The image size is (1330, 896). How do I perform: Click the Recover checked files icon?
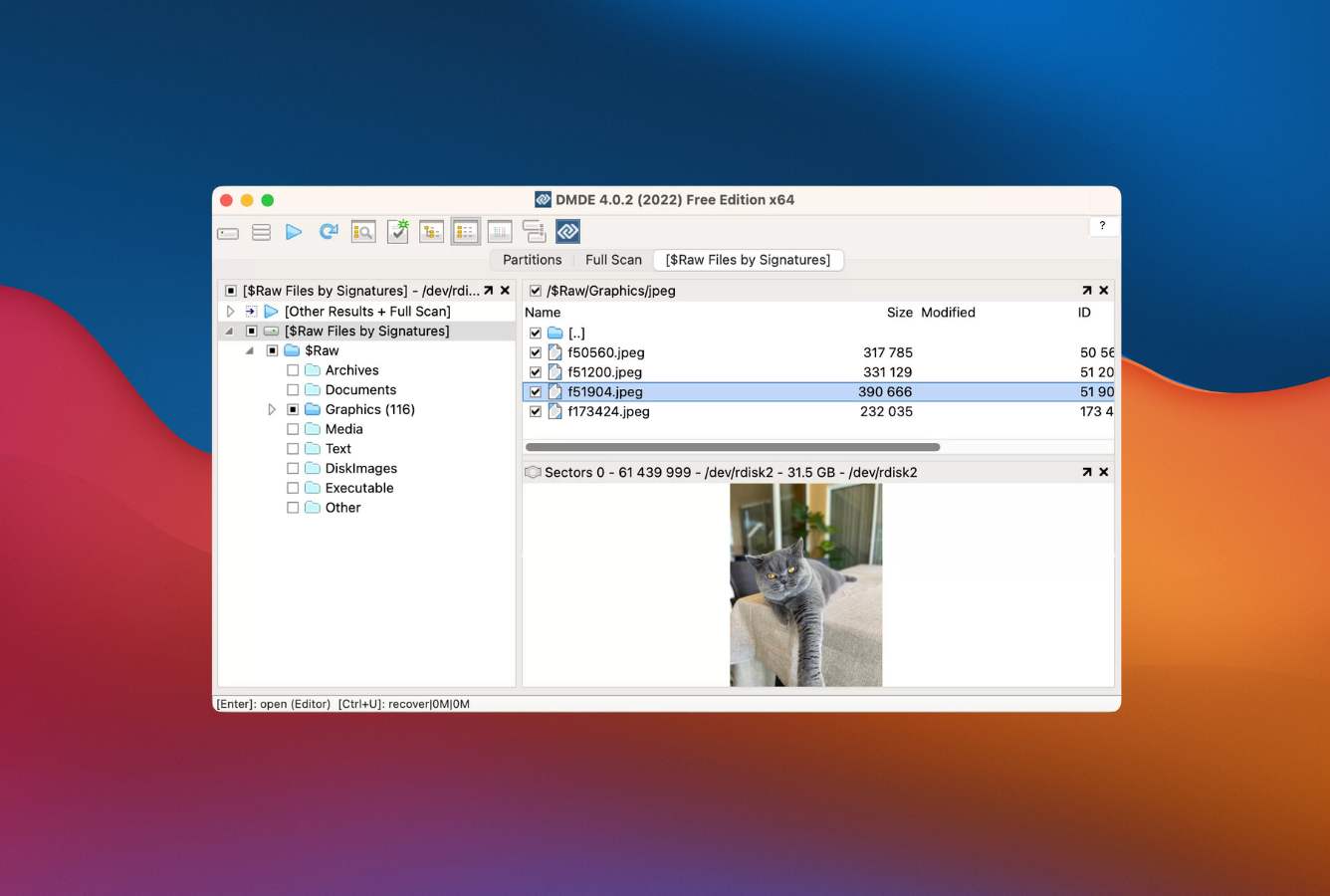coord(397,231)
